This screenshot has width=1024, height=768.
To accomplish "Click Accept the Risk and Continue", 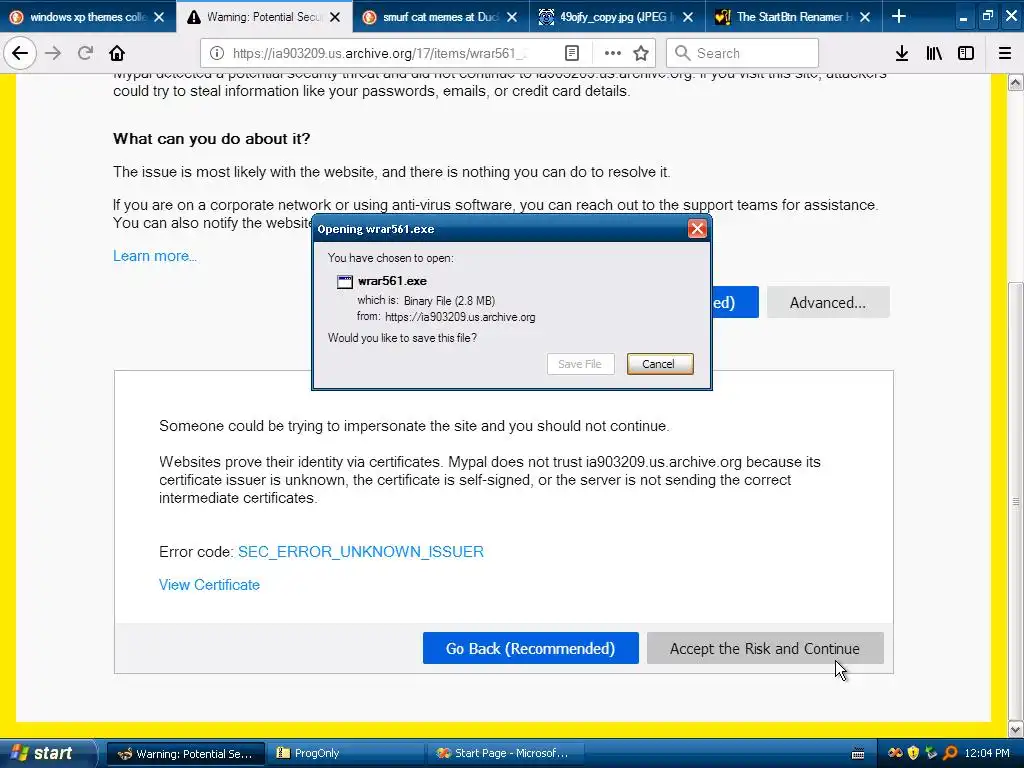I will point(765,648).
